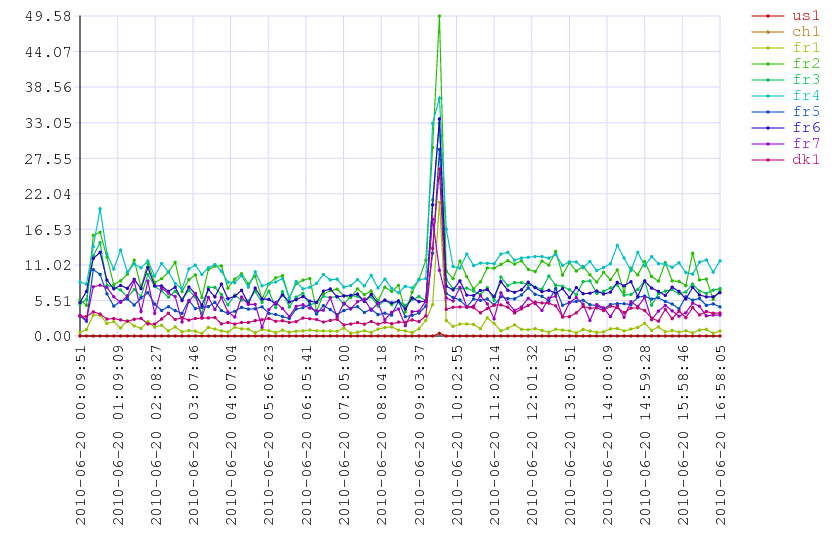
Task: Select the ch1 legend label
Action: coord(805,32)
